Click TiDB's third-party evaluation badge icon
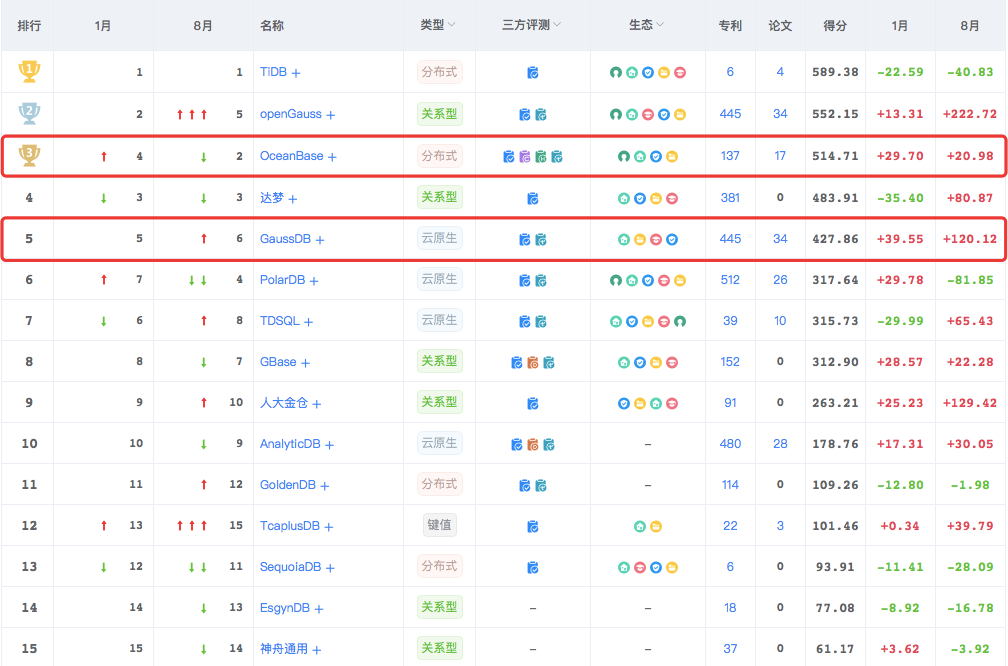This screenshot has width=1008, height=666. (x=532, y=73)
